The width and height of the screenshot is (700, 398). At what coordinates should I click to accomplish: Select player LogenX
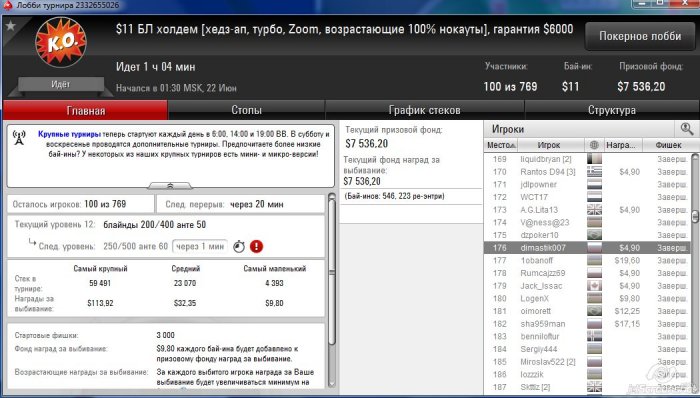tap(534, 298)
